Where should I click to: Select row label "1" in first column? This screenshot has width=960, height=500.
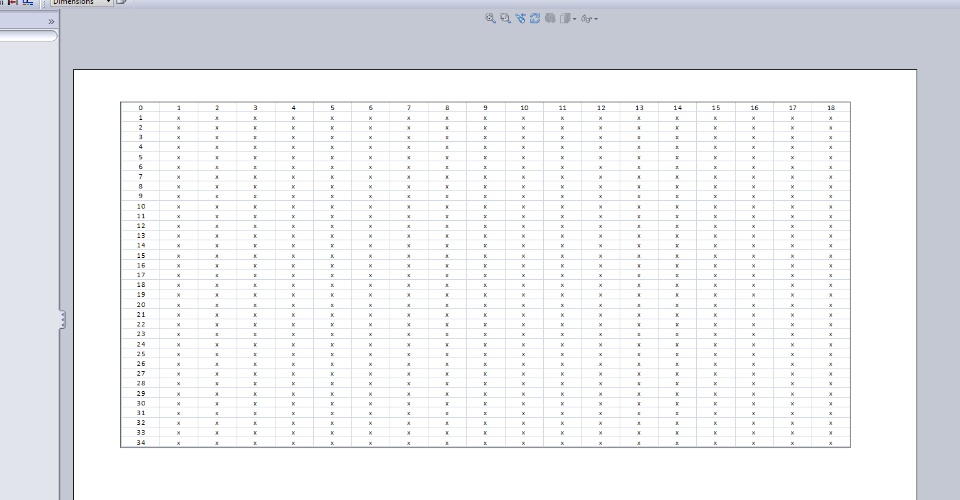tap(140, 118)
